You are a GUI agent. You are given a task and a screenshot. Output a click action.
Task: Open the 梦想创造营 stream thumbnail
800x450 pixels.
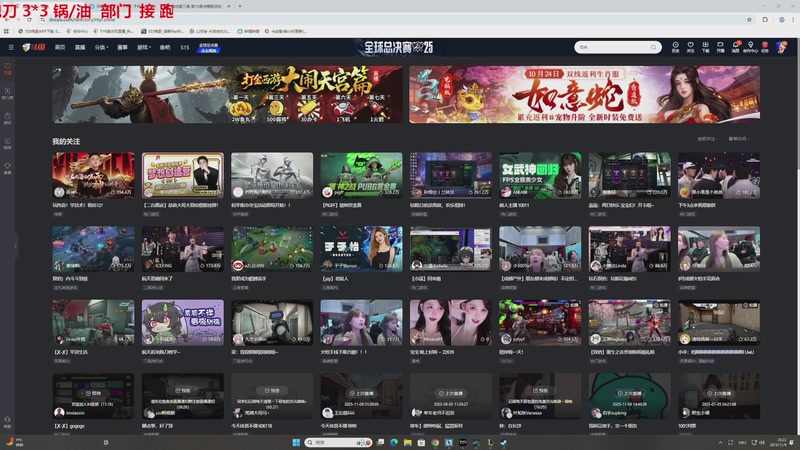pos(183,175)
